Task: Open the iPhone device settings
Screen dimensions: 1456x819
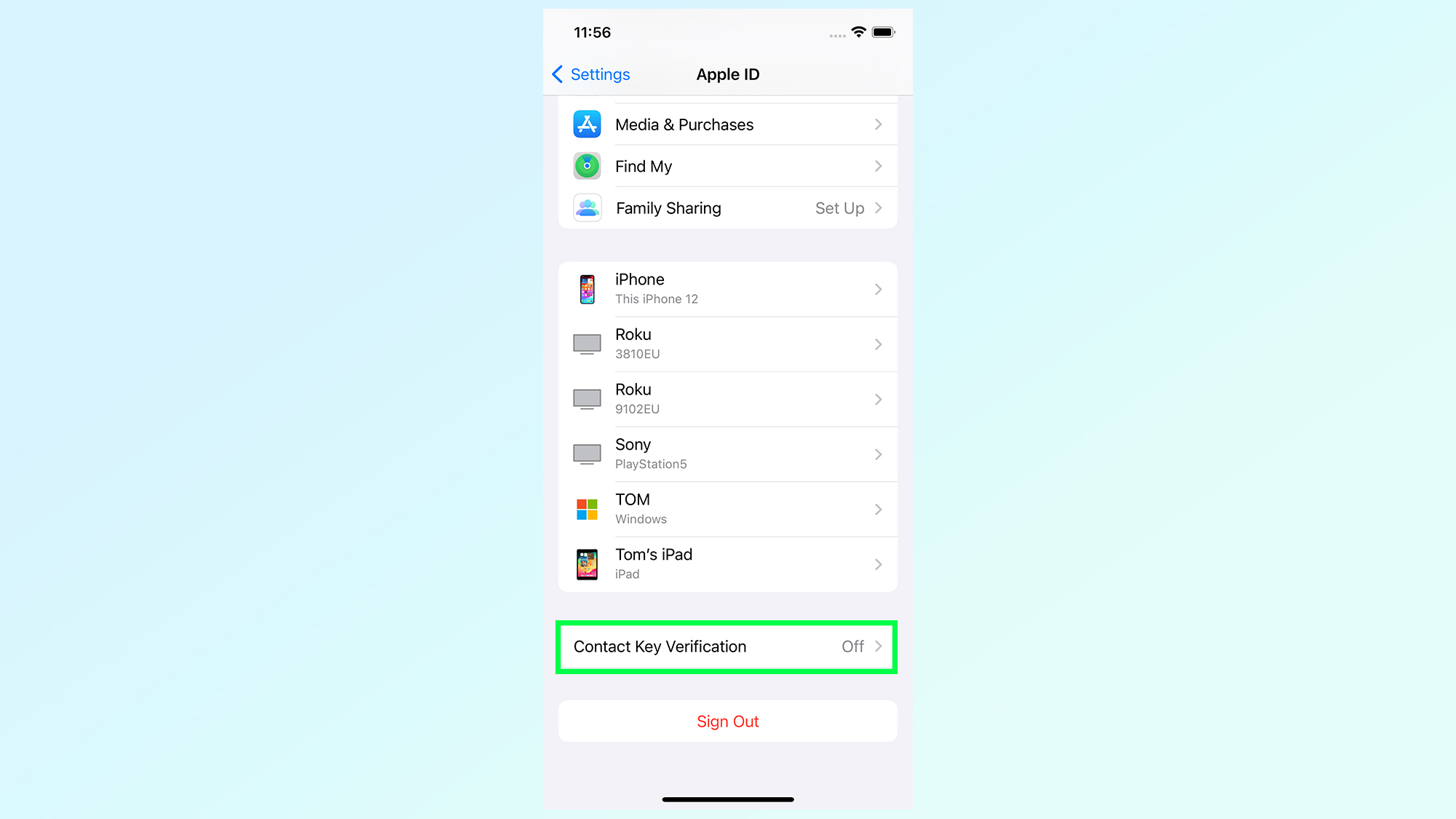Action: point(727,288)
